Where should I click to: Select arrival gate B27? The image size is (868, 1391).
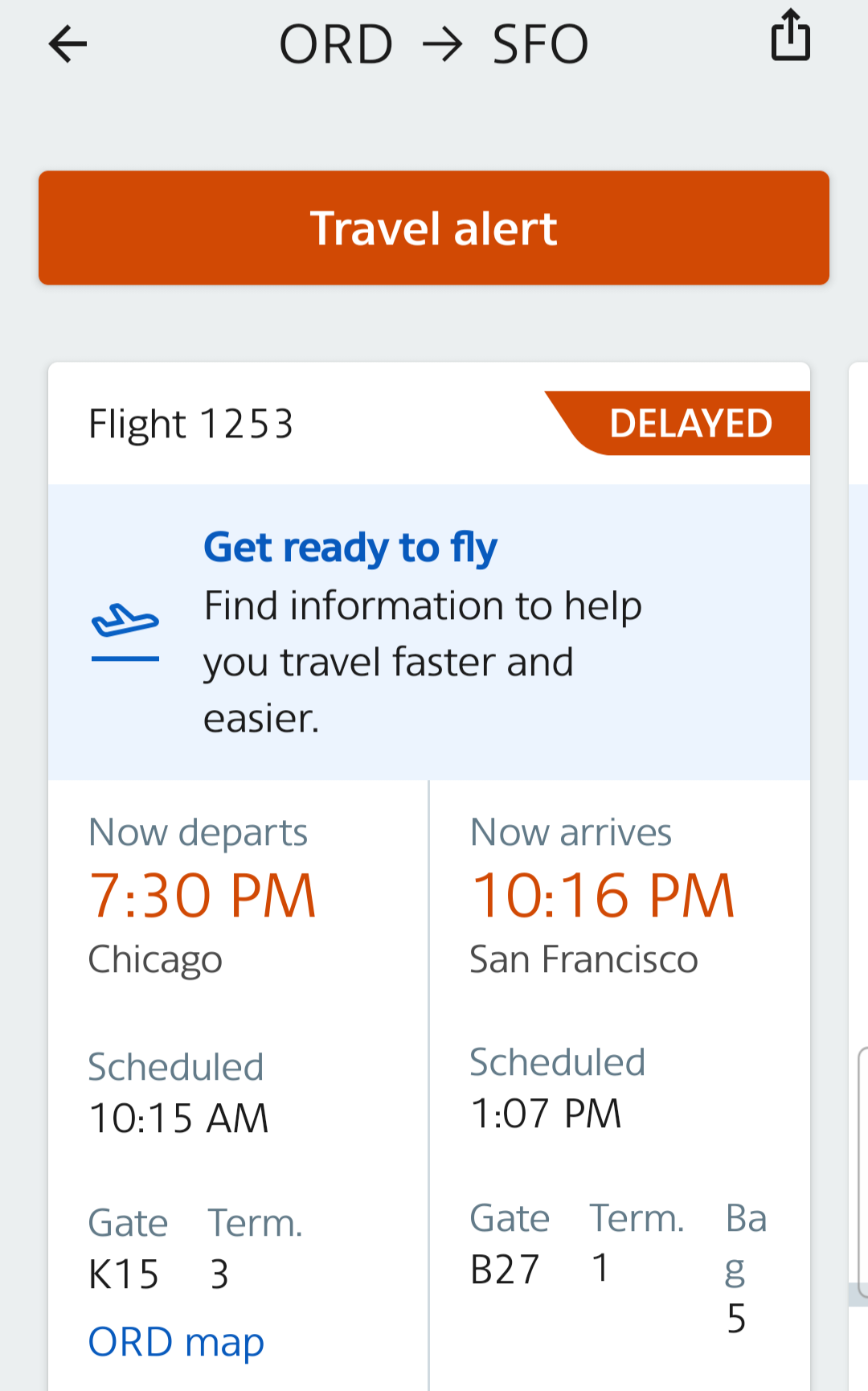(x=505, y=1270)
